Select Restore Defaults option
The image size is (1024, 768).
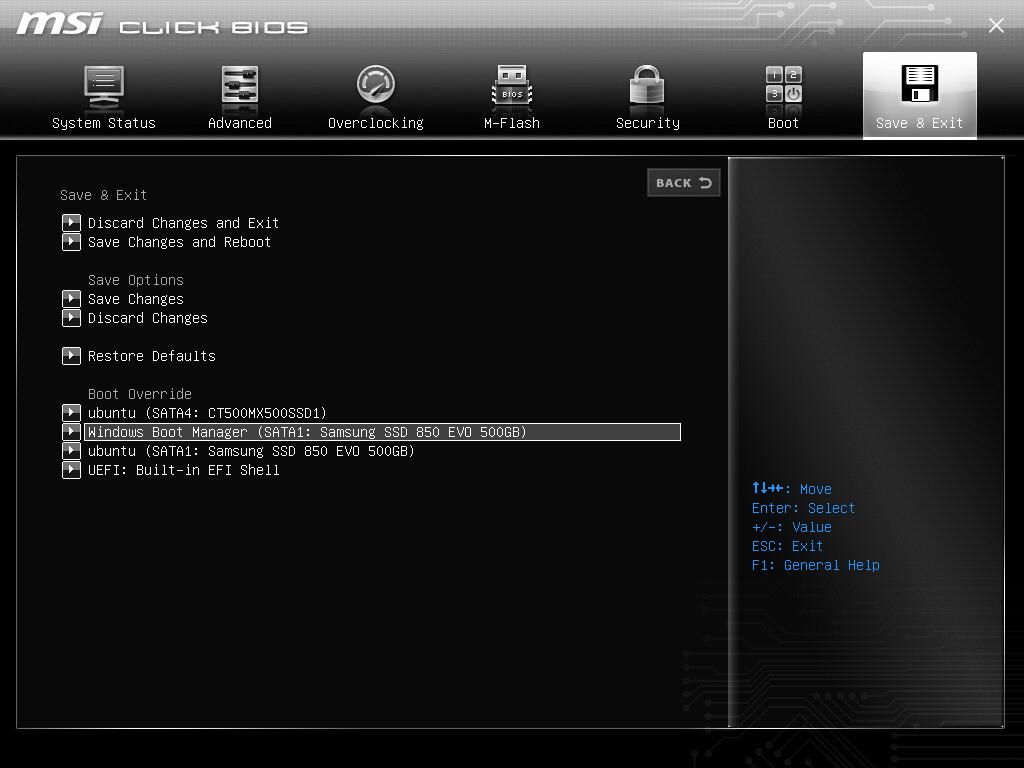tap(152, 356)
